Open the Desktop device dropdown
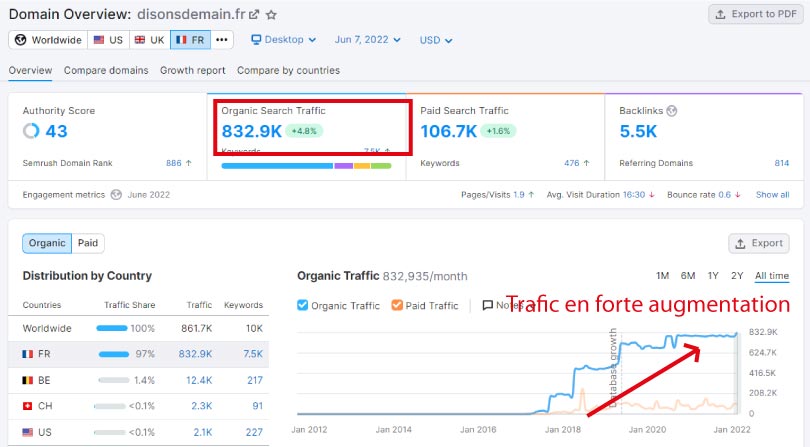Screen dimensions: 810x447 click(x=284, y=40)
